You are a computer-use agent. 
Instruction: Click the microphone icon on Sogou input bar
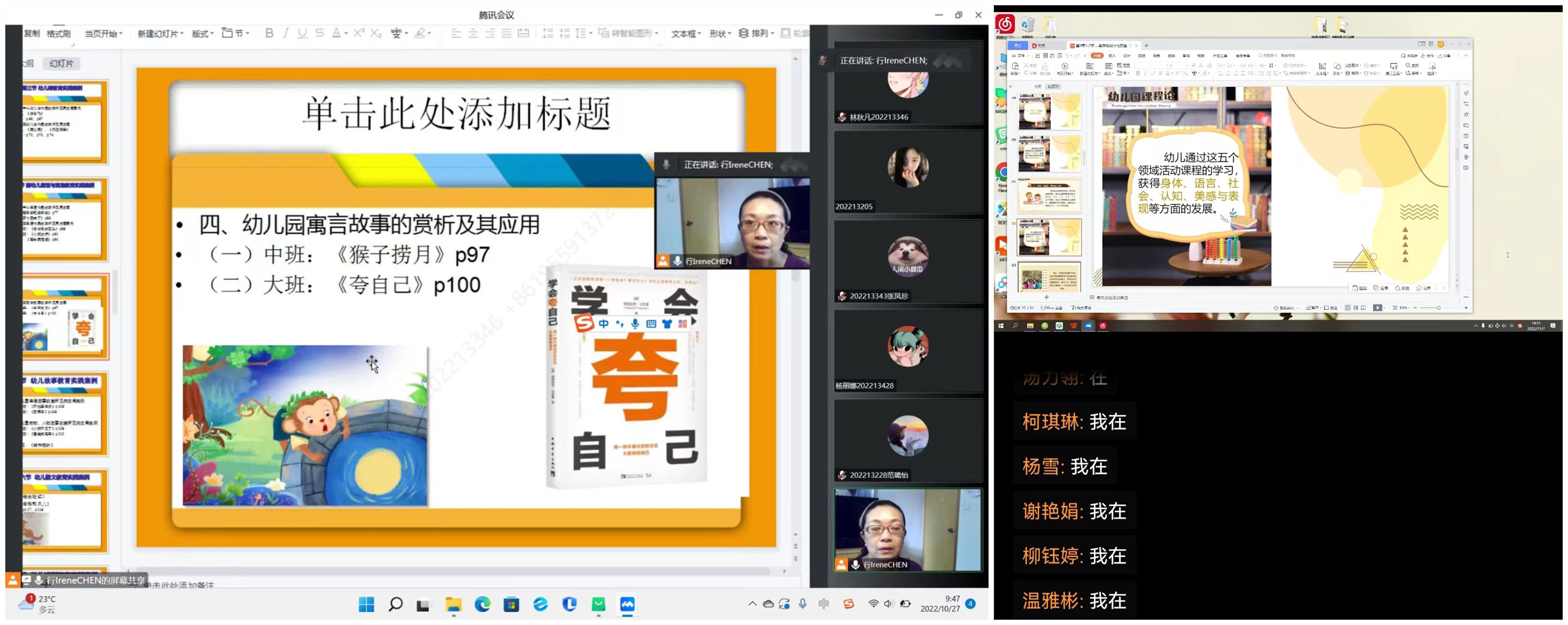tap(635, 324)
